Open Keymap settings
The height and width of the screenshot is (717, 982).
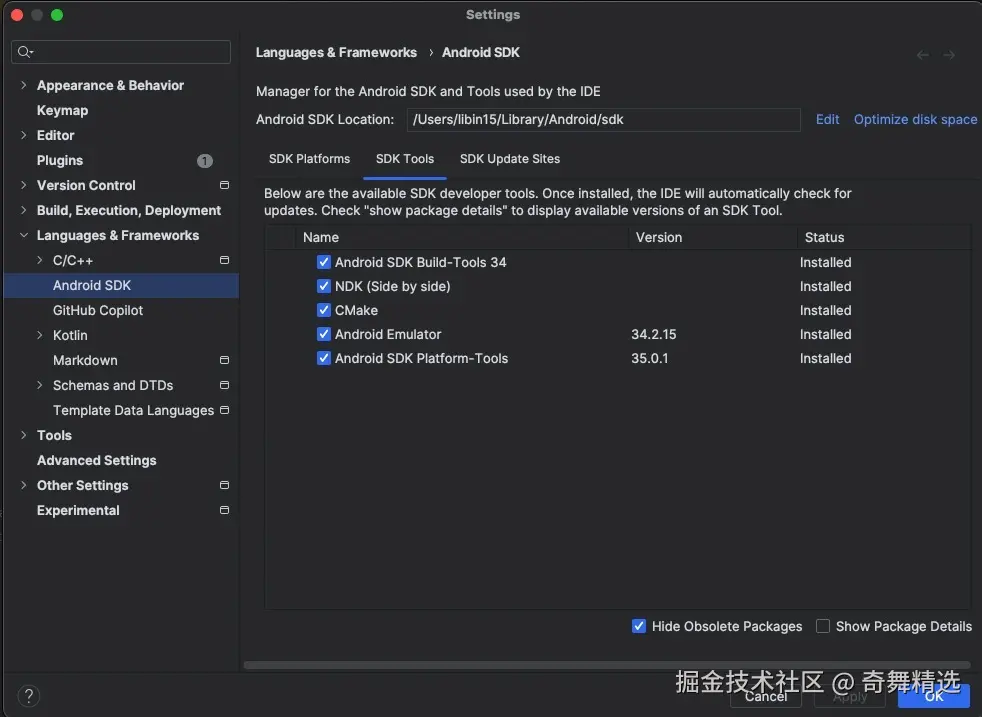pyautogui.click(x=62, y=110)
